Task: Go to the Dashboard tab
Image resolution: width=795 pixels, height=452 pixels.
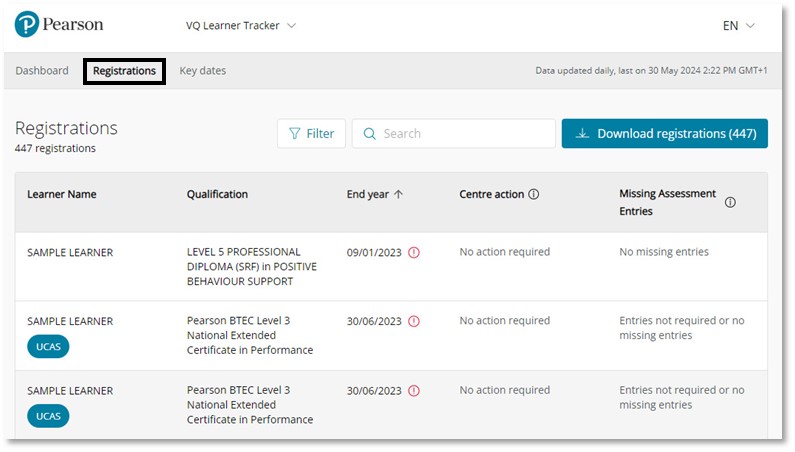Action: (x=42, y=71)
